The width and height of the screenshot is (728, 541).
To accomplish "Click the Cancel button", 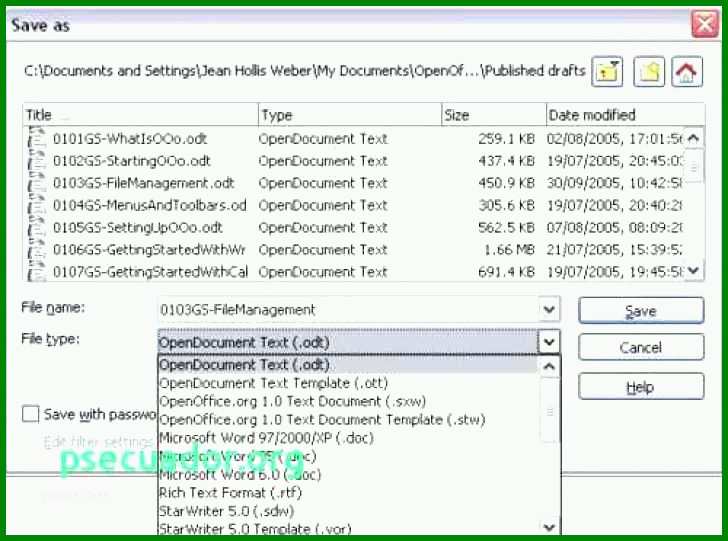I will pos(641,347).
